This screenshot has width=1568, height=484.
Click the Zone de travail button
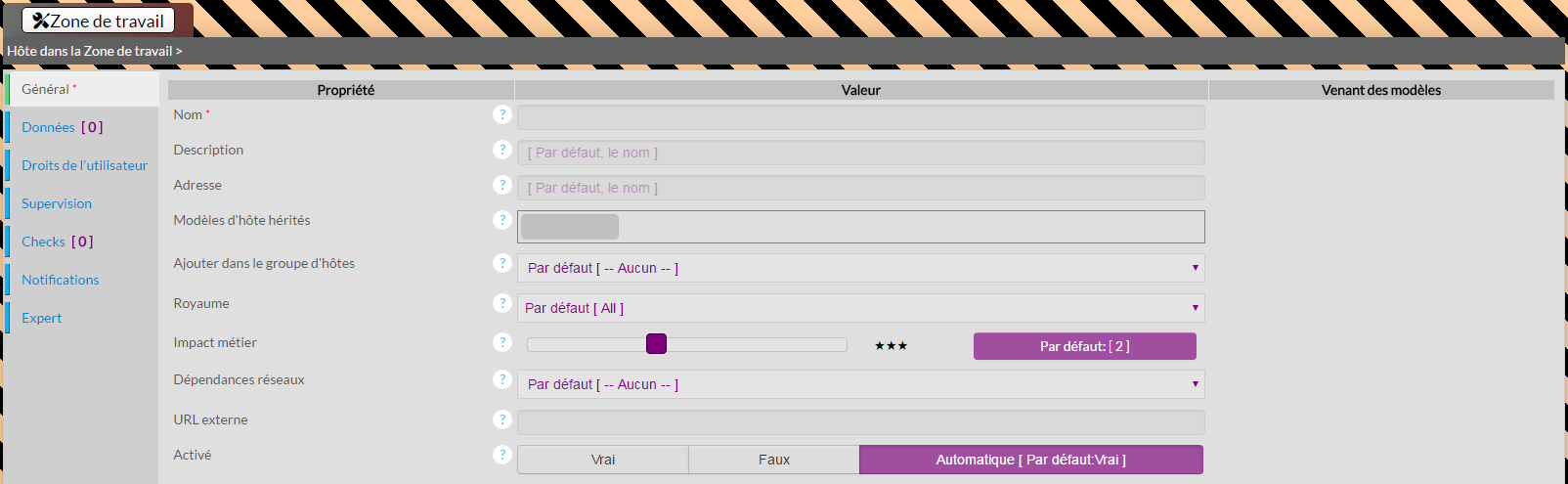coord(99,21)
